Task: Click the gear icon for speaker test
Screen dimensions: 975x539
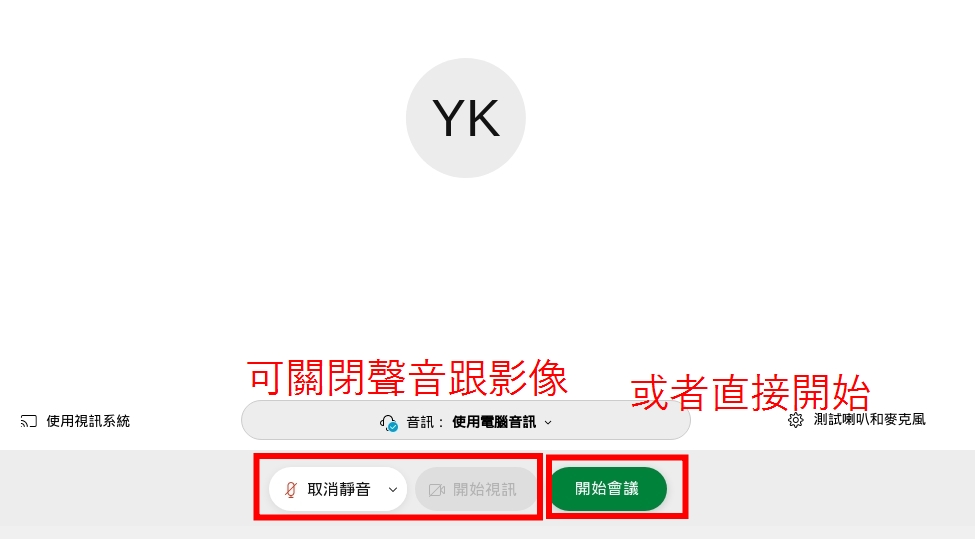Action: point(795,420)
